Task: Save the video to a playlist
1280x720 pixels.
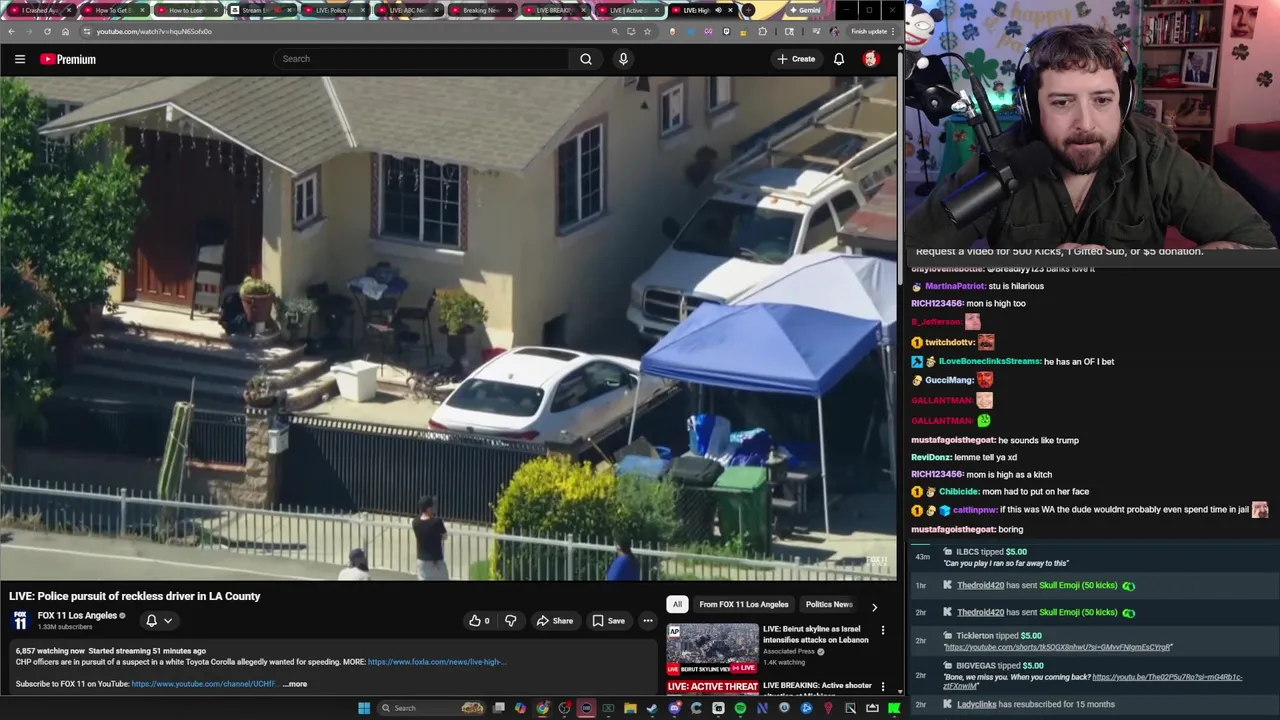Action: (608, 620)
